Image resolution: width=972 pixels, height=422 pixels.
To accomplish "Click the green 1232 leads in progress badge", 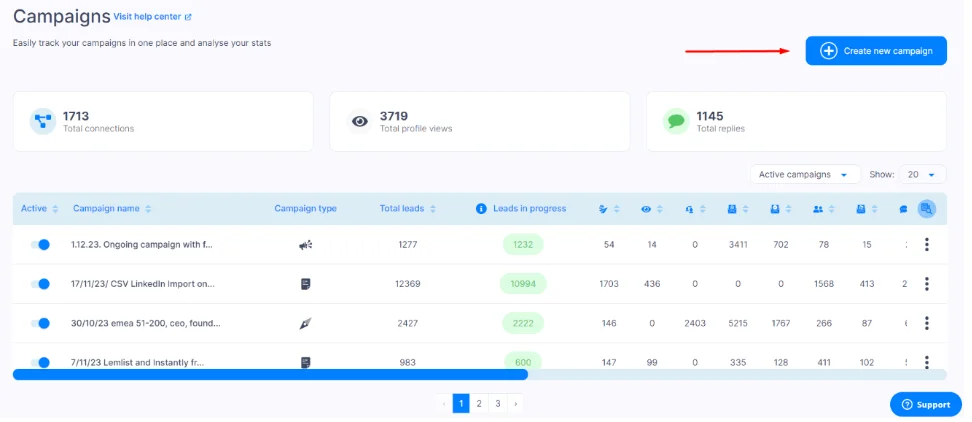I will click(x=523, y=245).
